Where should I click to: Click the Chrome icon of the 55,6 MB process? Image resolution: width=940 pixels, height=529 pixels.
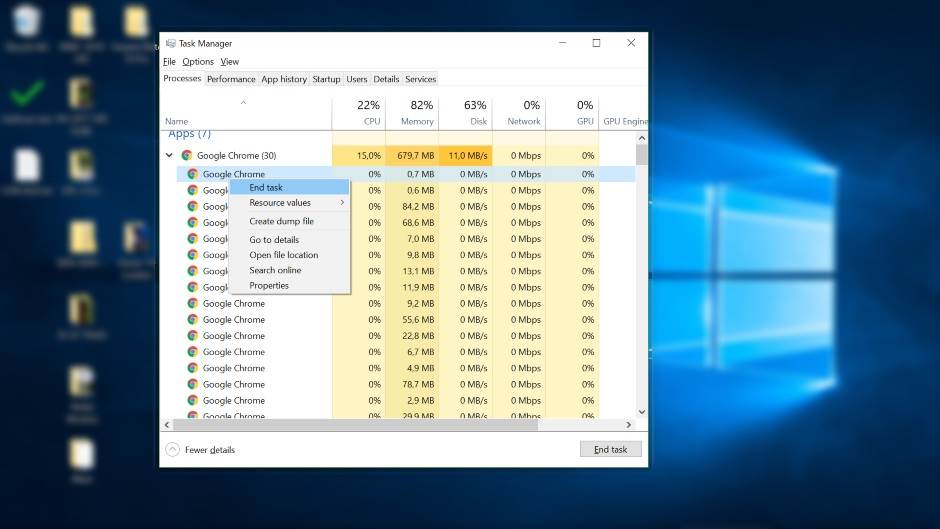coord(193,320)
